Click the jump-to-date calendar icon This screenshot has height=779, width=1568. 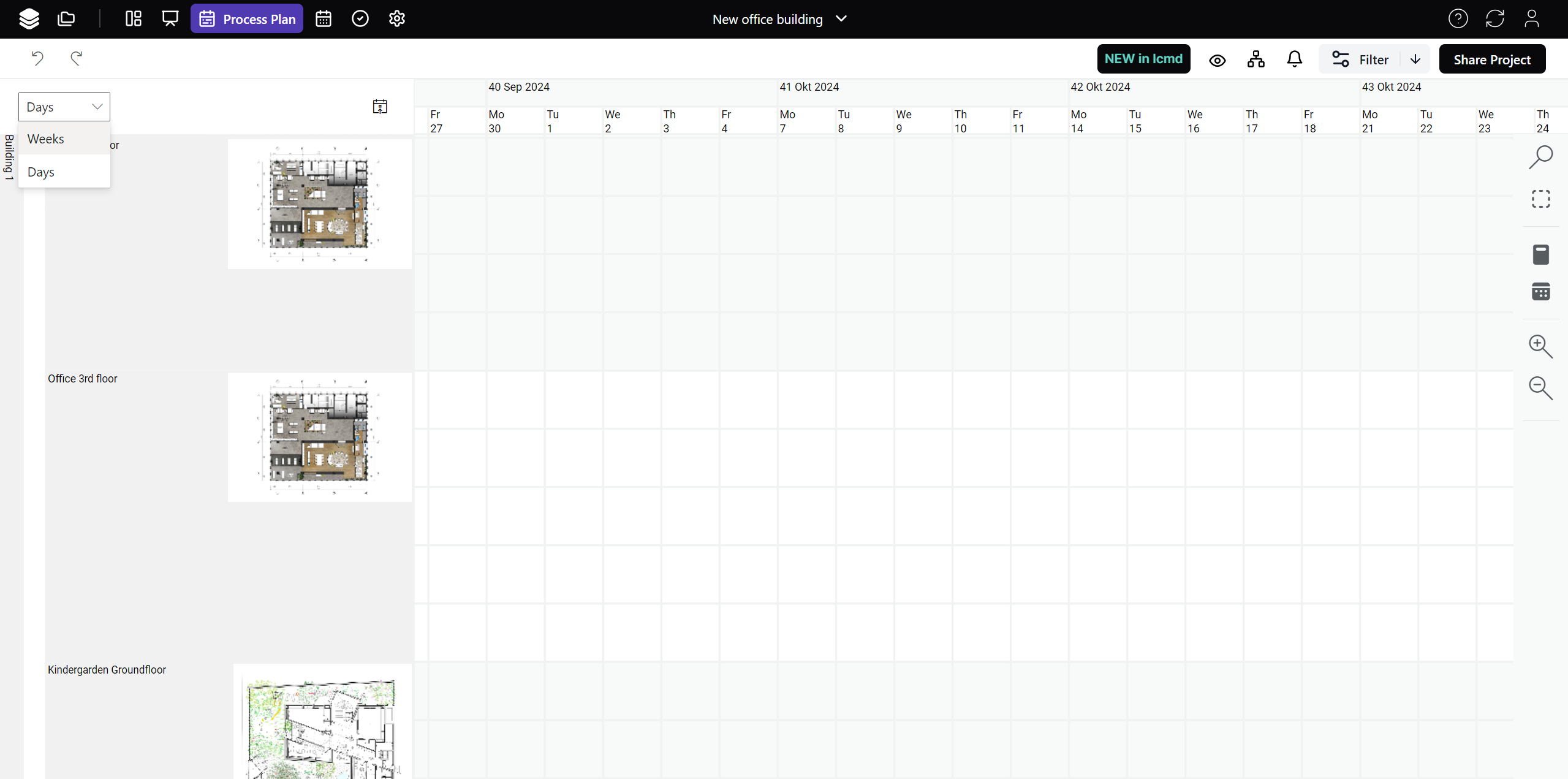click(380, 107)
